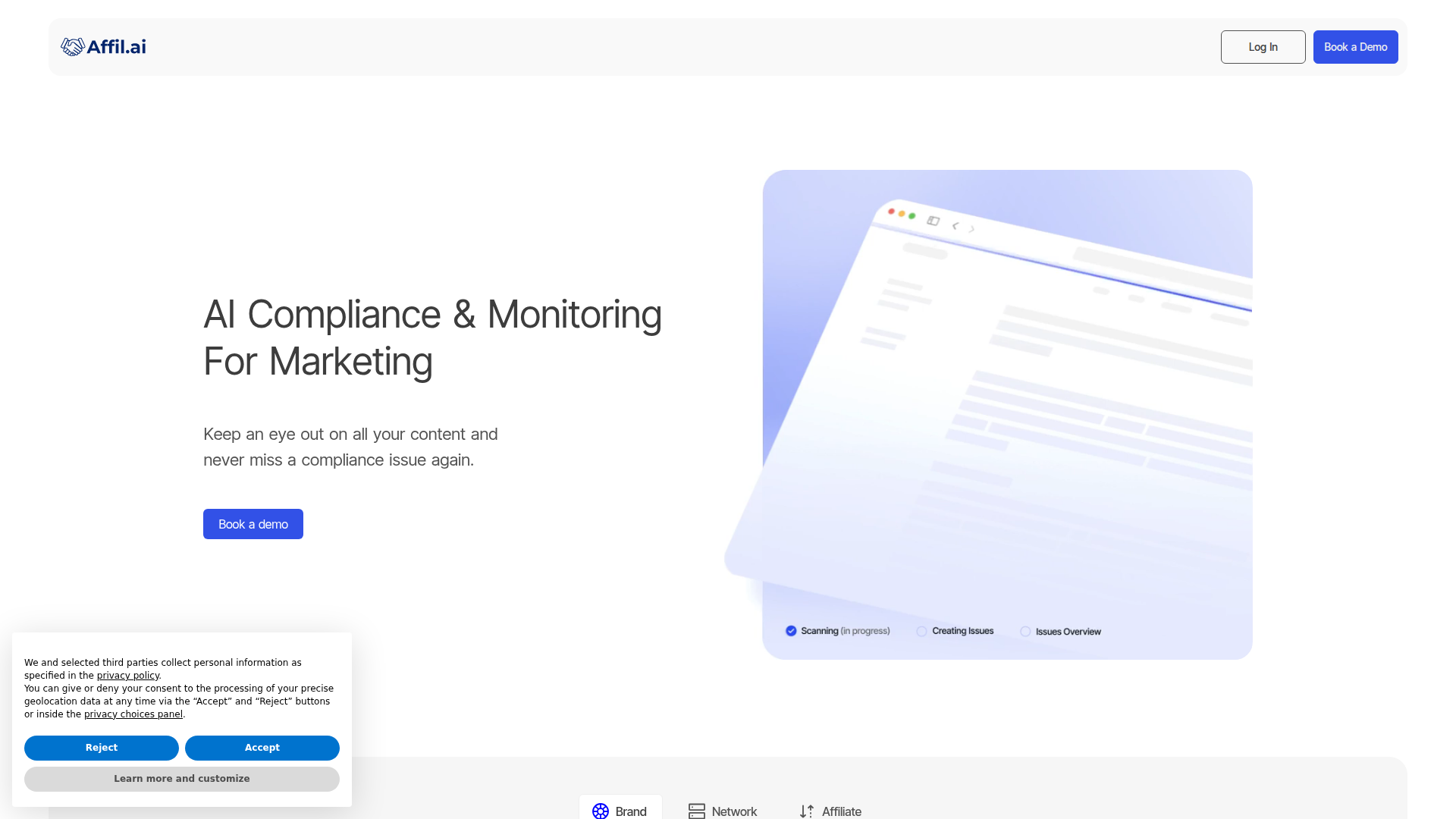Select the Brand wheel icon

pos(601,811)
